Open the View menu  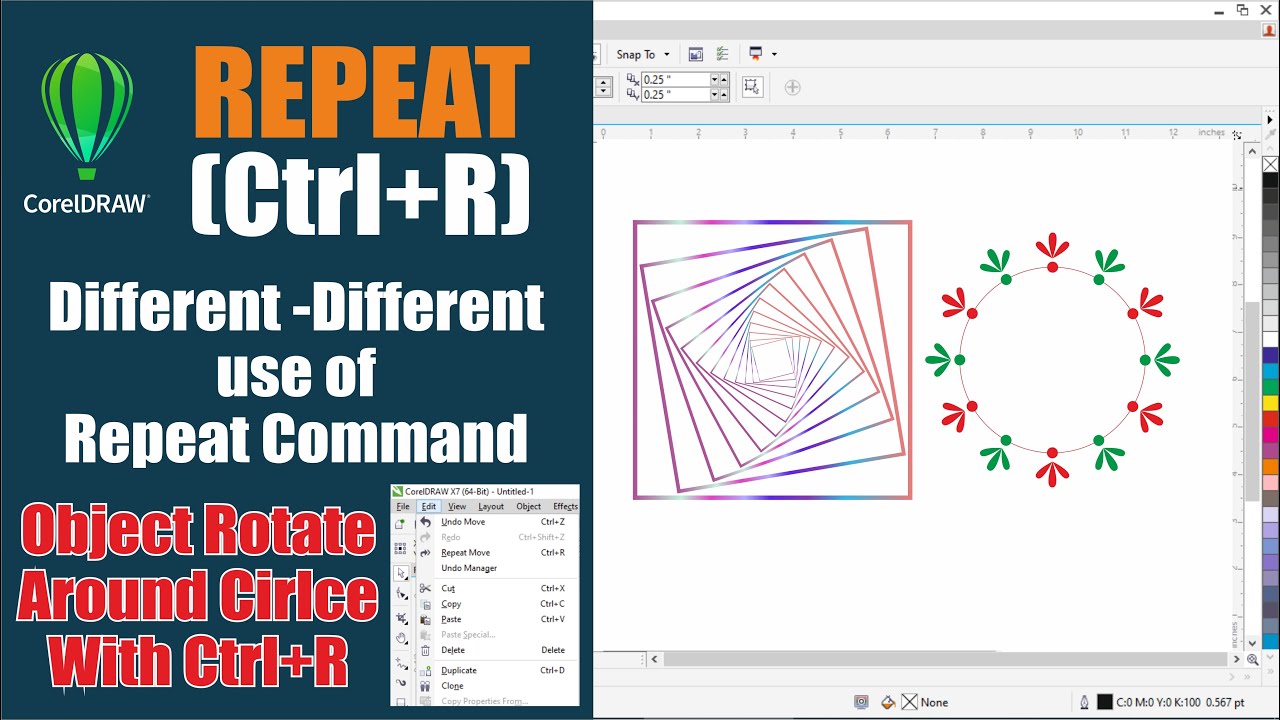457,507
